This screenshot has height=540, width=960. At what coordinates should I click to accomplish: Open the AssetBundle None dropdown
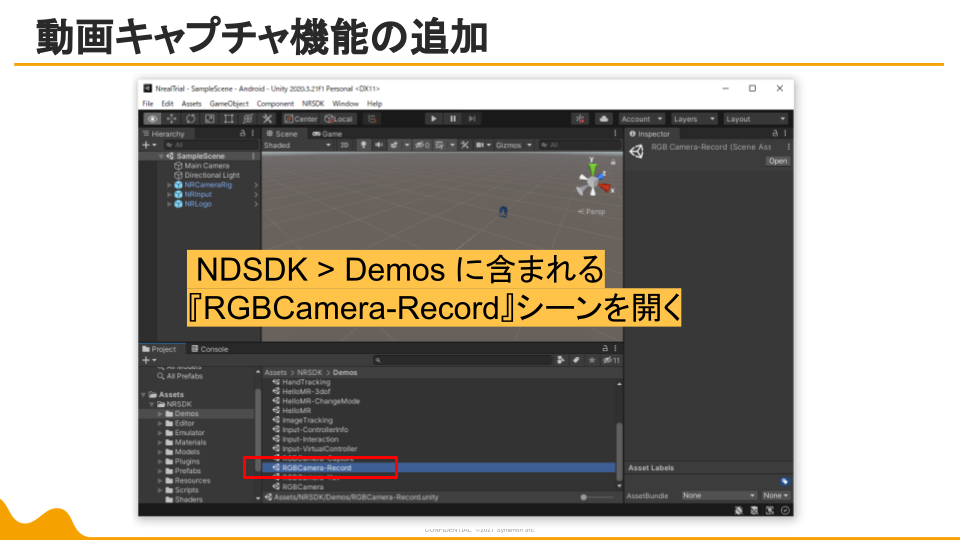(719, 495)
